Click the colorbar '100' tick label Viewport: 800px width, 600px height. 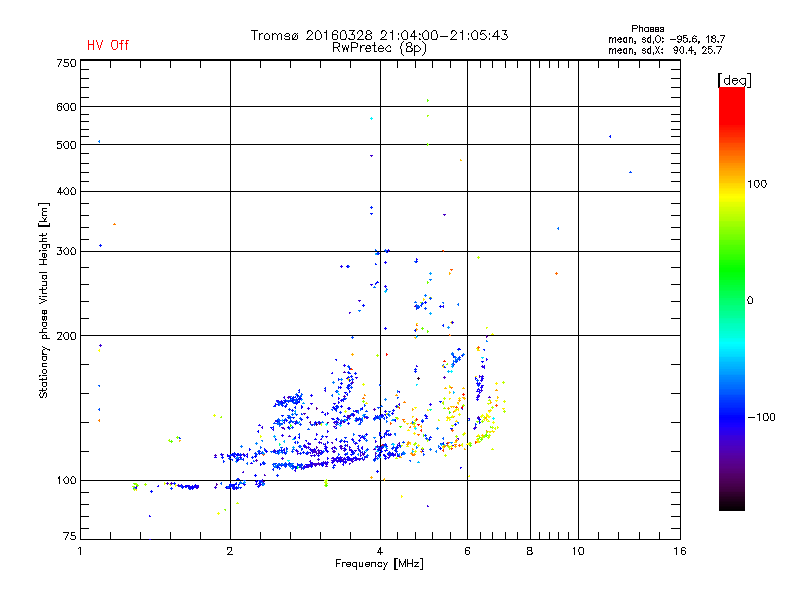click(757, 184)
